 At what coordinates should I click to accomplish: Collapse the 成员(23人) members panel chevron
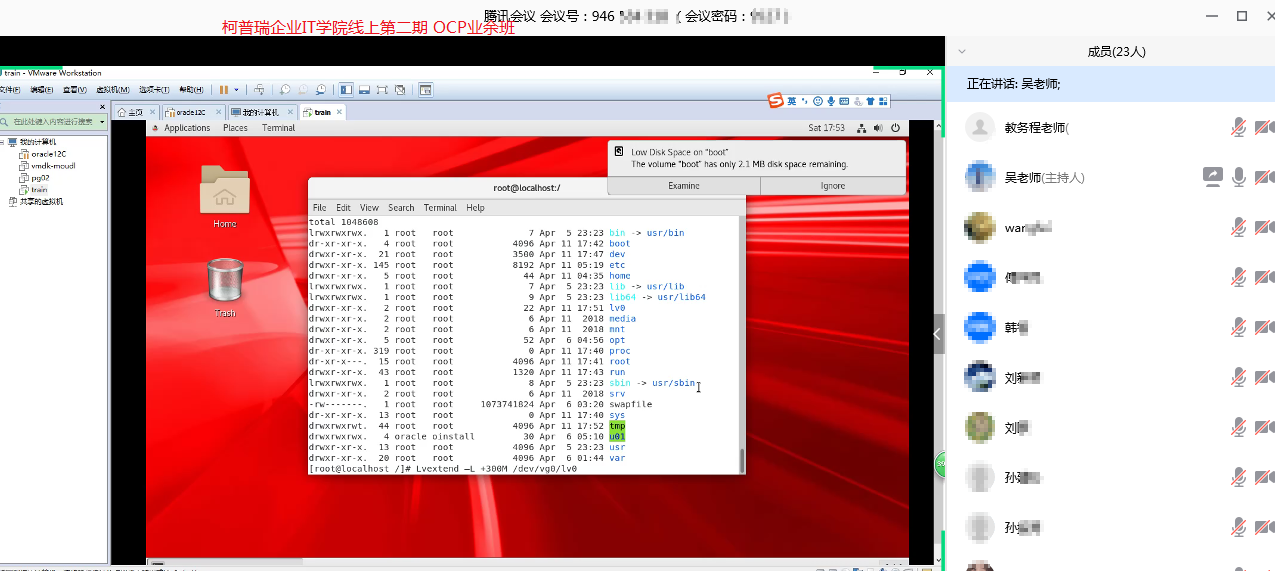click(960, 51)
